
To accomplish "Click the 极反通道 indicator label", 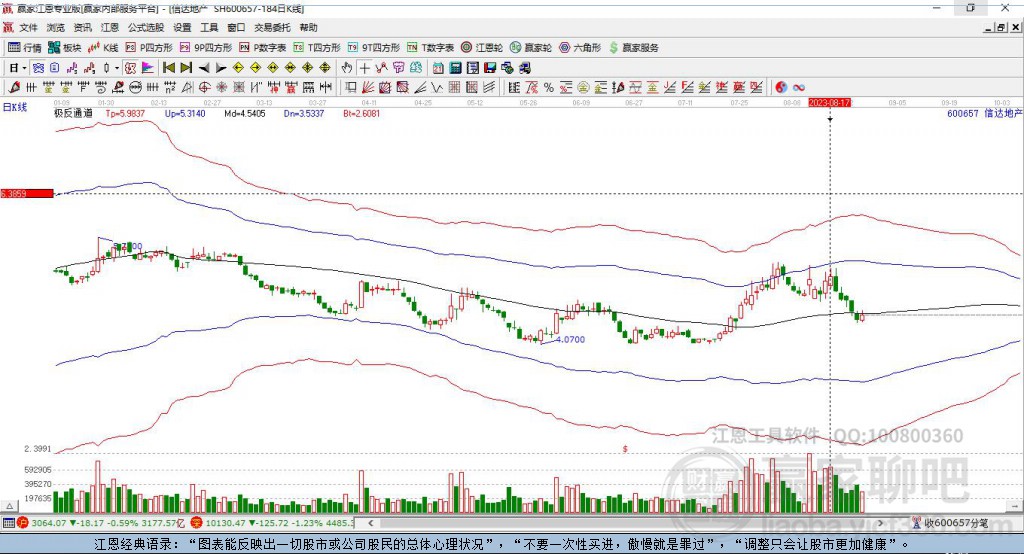I will click(73, 113).
